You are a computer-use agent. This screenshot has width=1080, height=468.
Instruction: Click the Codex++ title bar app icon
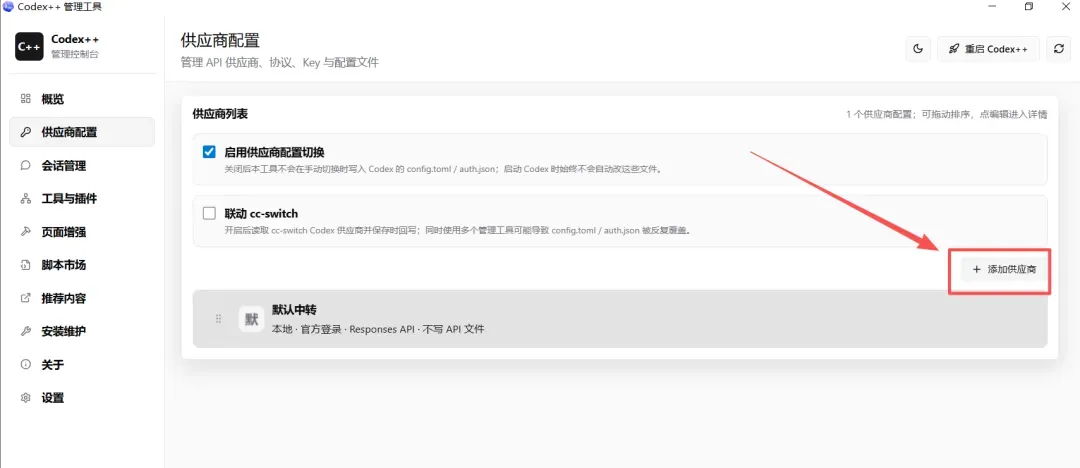9,6
